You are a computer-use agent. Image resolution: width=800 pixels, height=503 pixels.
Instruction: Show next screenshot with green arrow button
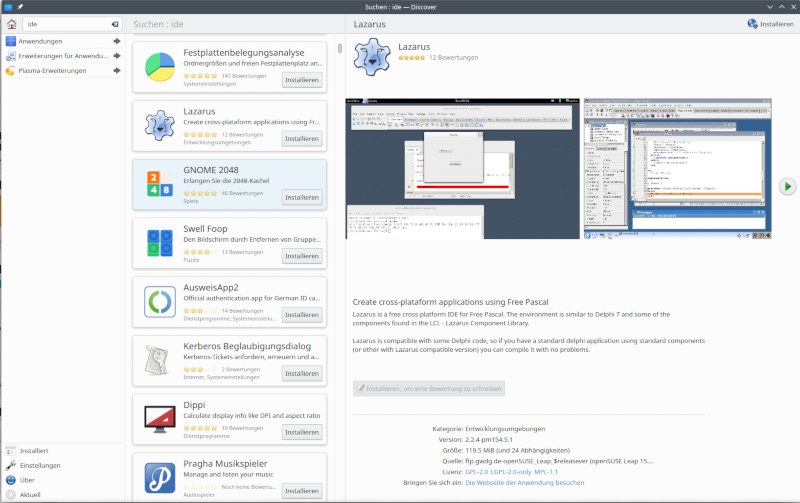788,186
